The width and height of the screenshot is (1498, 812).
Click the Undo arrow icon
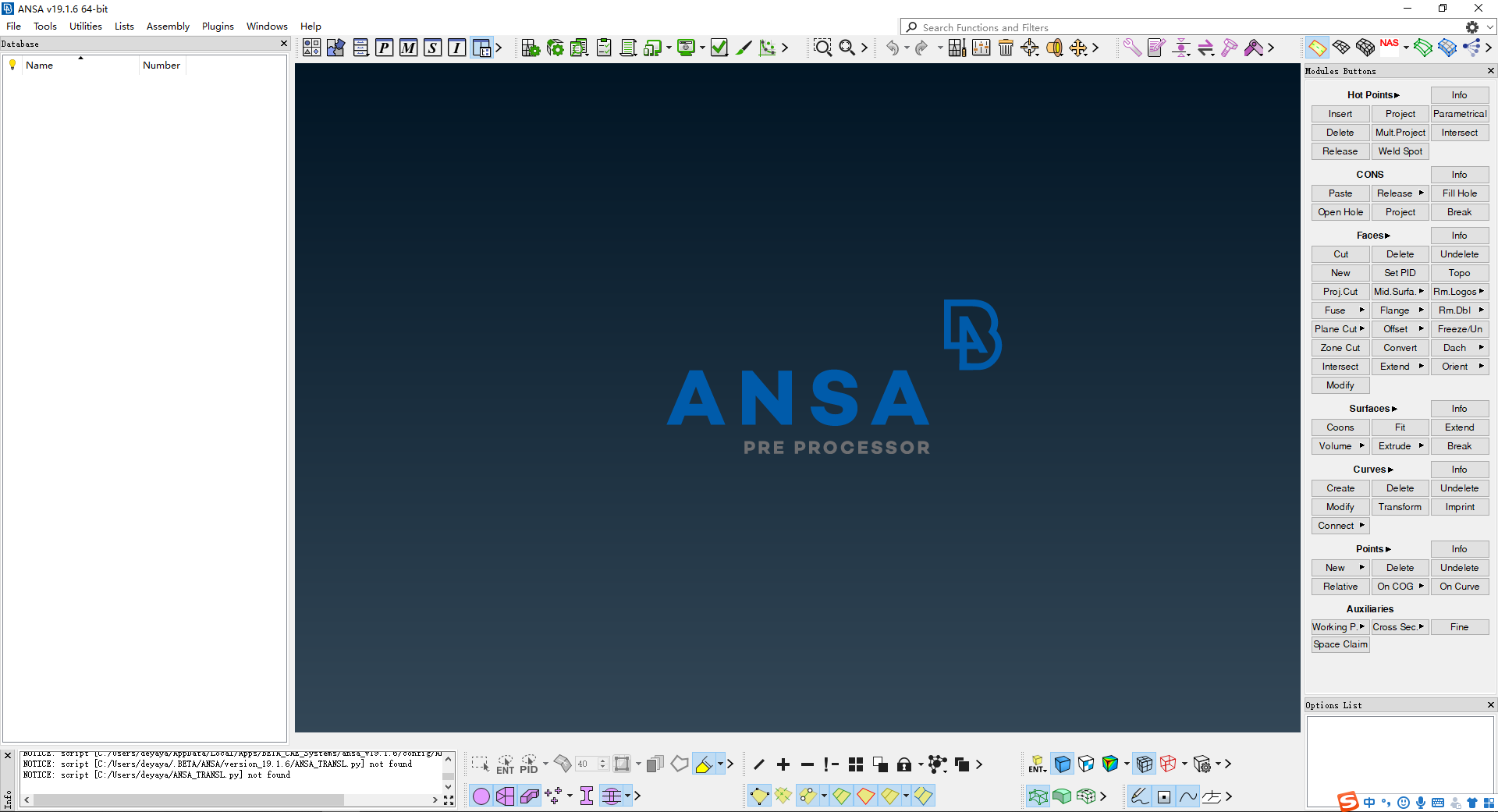[x=894, y=48]
